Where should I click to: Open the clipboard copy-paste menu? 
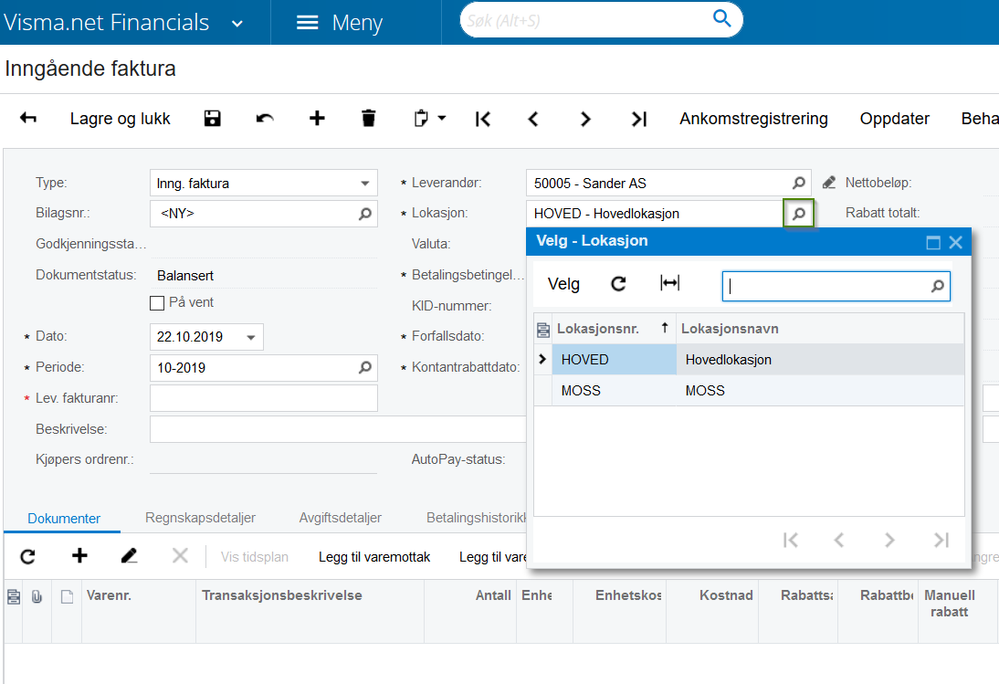[429, 118]
